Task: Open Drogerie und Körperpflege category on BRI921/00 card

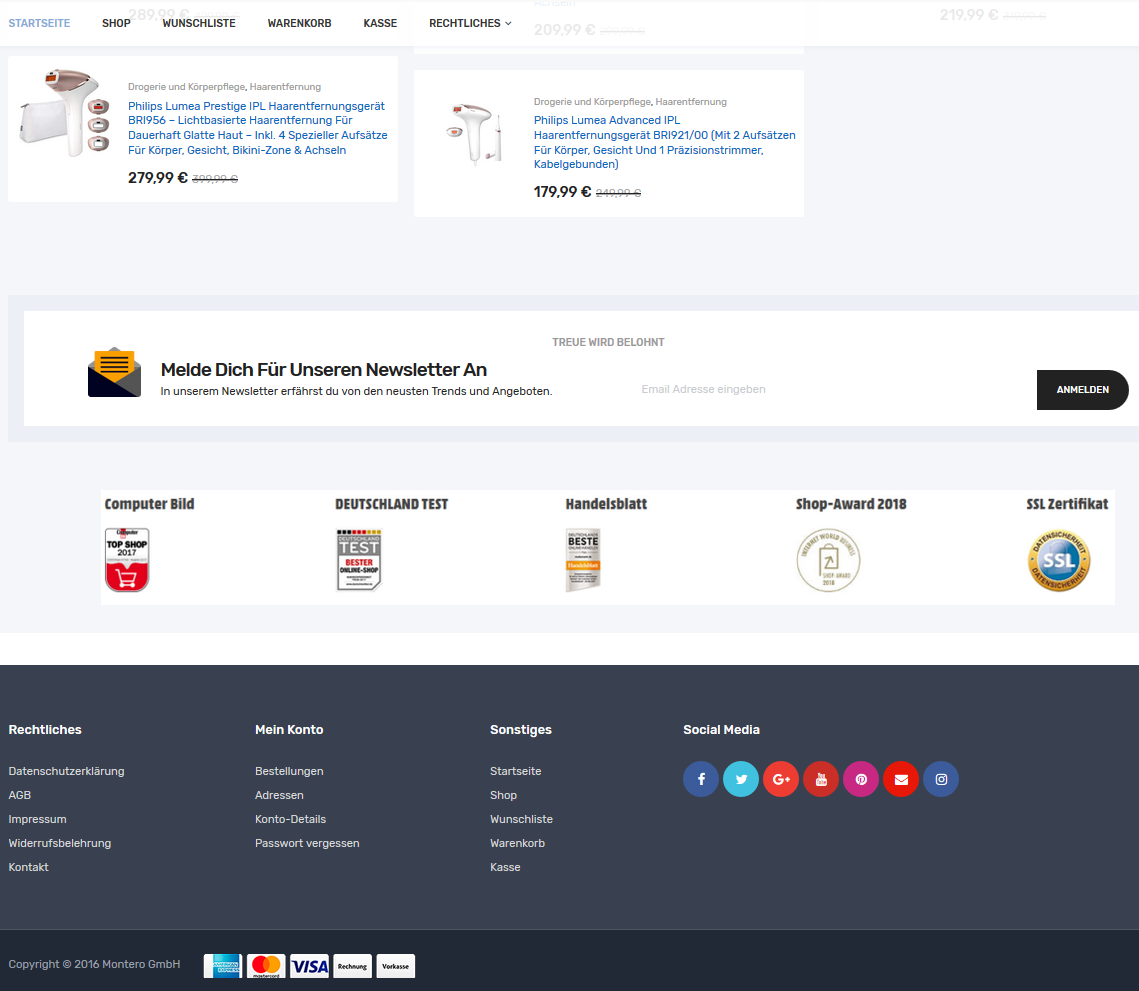Action: 593,102
